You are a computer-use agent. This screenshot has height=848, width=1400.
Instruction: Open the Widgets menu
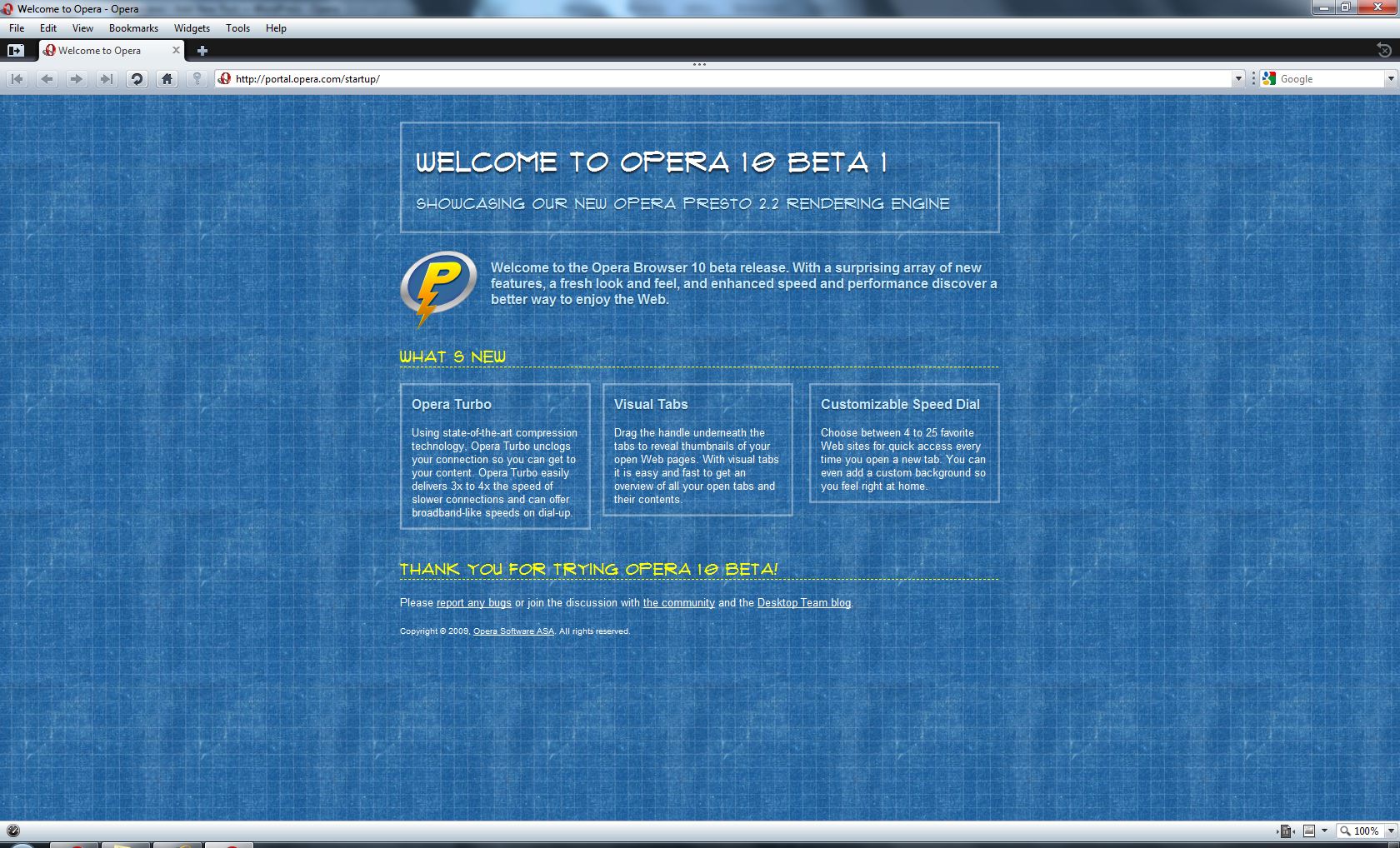pyautogui.click(x=192, y=28)
